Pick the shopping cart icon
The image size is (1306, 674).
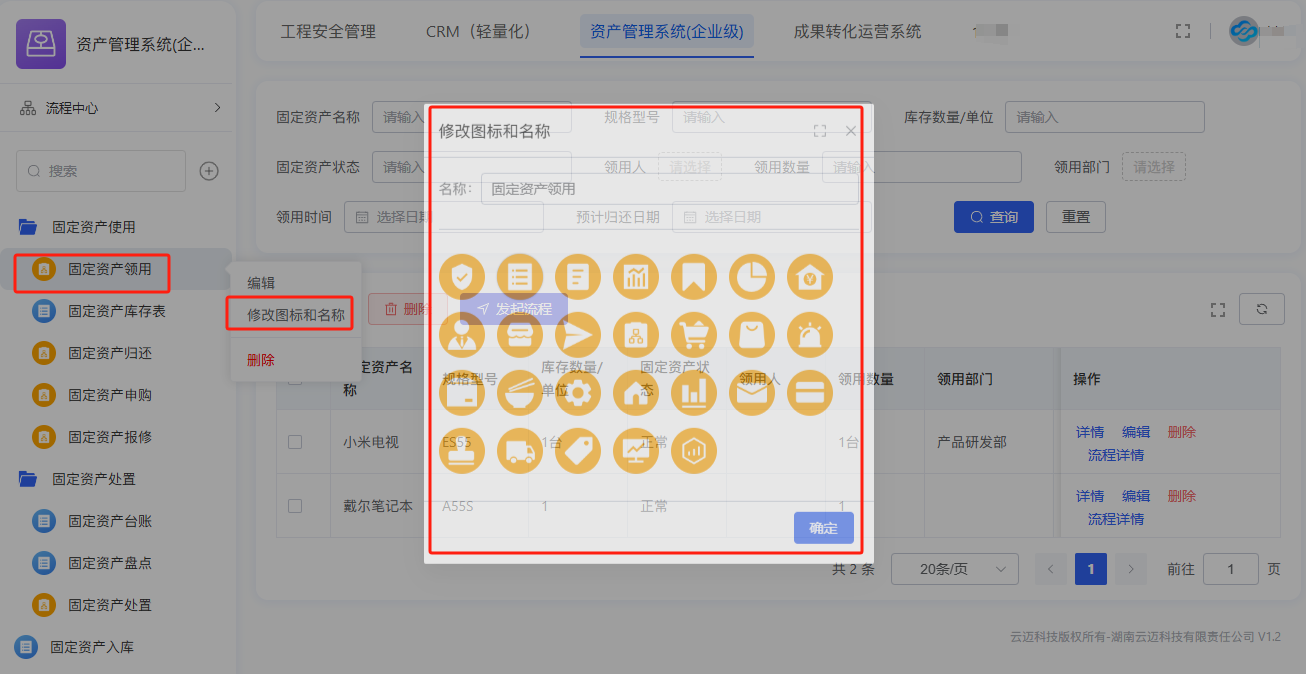[693, 334]
